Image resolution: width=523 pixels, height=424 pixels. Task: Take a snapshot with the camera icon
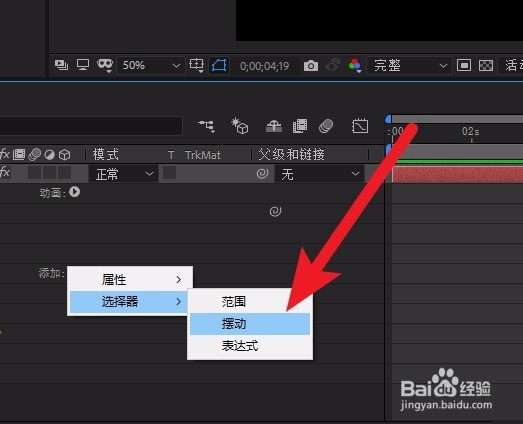point(311,65)
